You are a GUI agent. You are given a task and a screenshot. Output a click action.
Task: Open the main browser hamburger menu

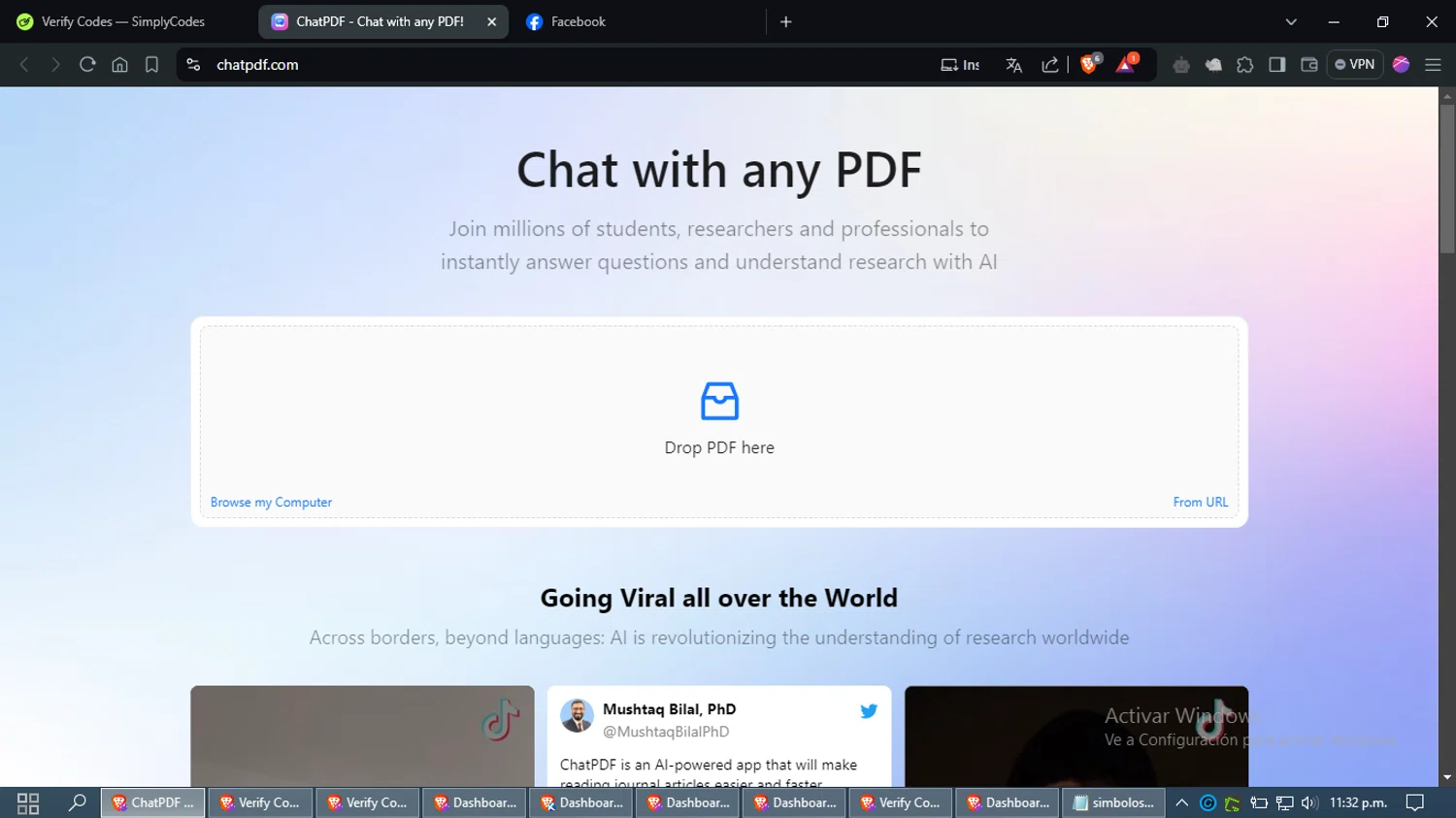click(1433, 65)
